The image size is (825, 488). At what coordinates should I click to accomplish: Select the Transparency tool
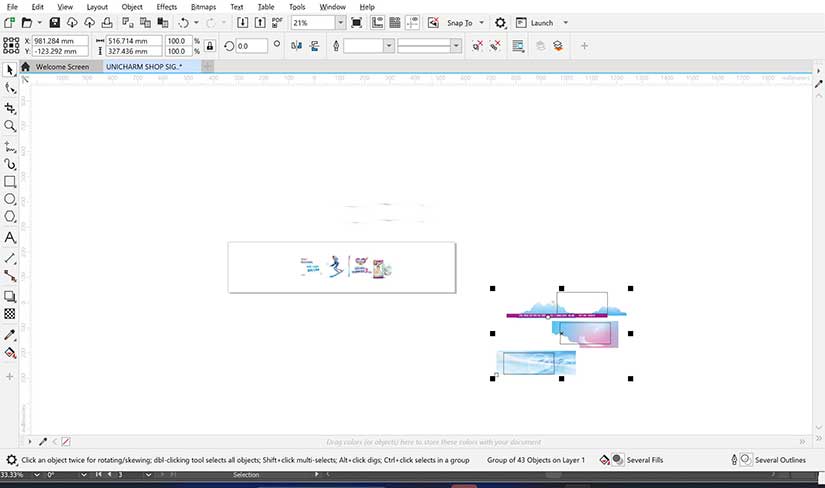(x=9, y=314)
